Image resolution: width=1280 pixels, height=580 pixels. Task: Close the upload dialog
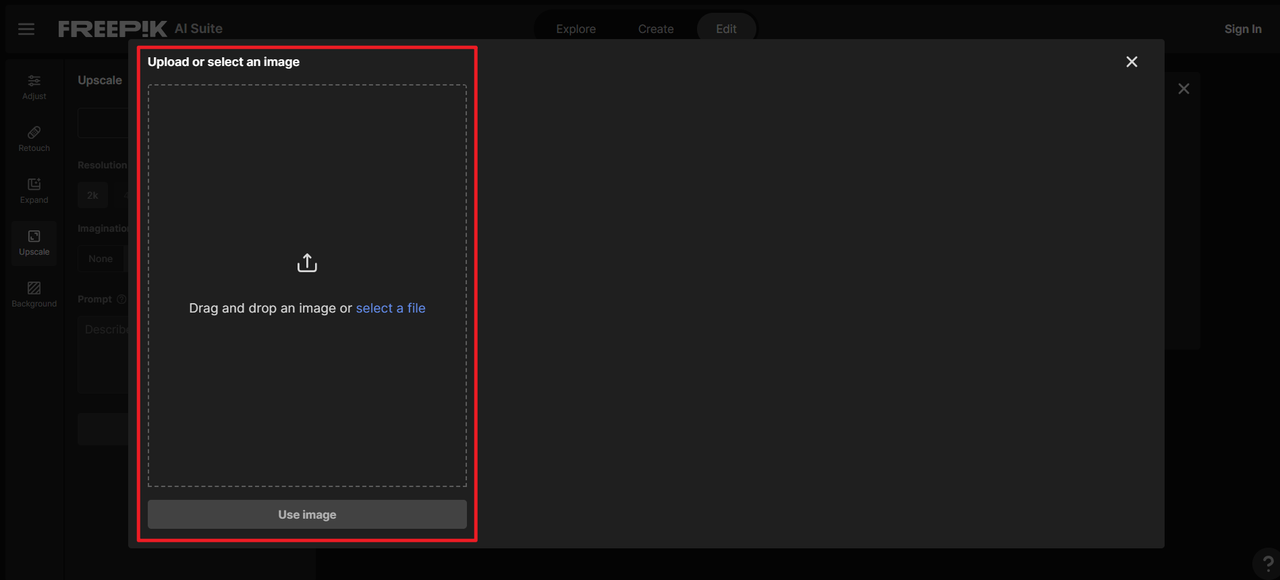1132,62
